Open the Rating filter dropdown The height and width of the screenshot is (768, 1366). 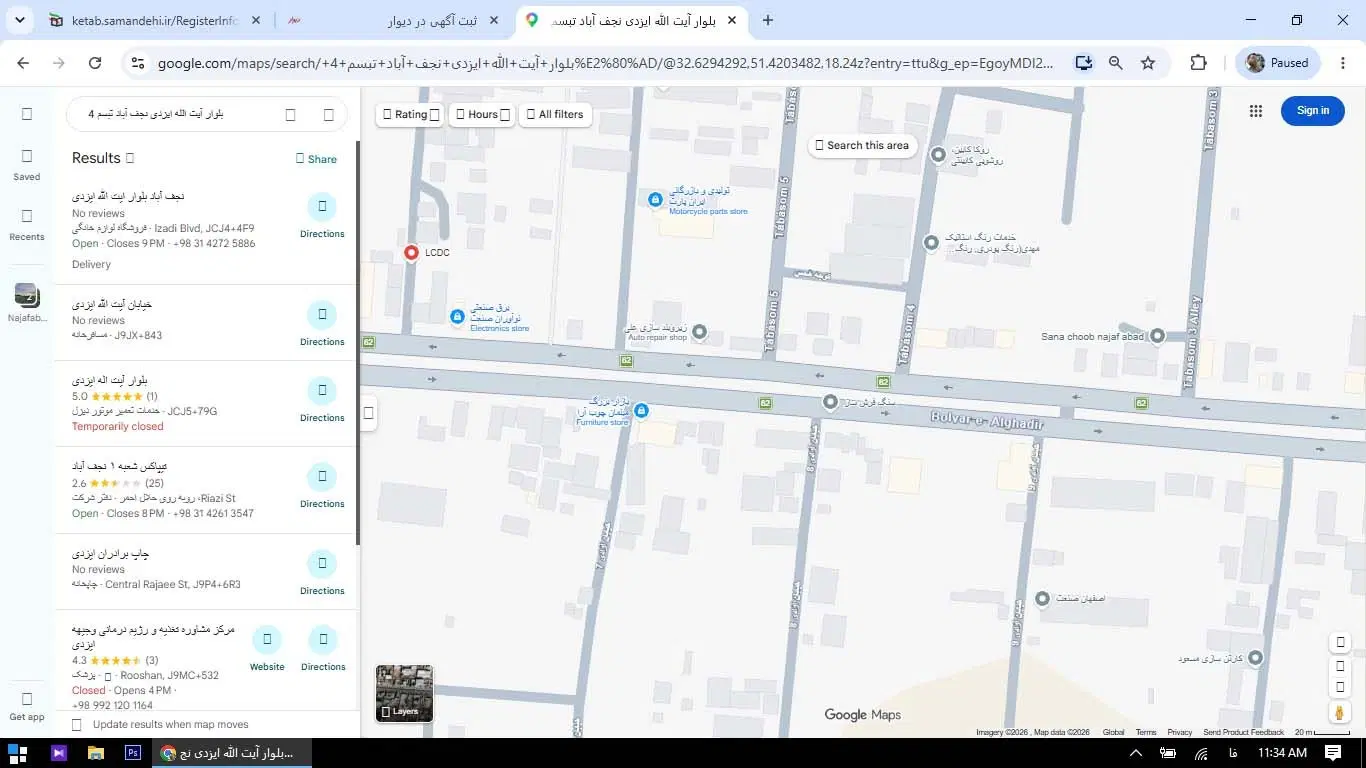(410, 114)
